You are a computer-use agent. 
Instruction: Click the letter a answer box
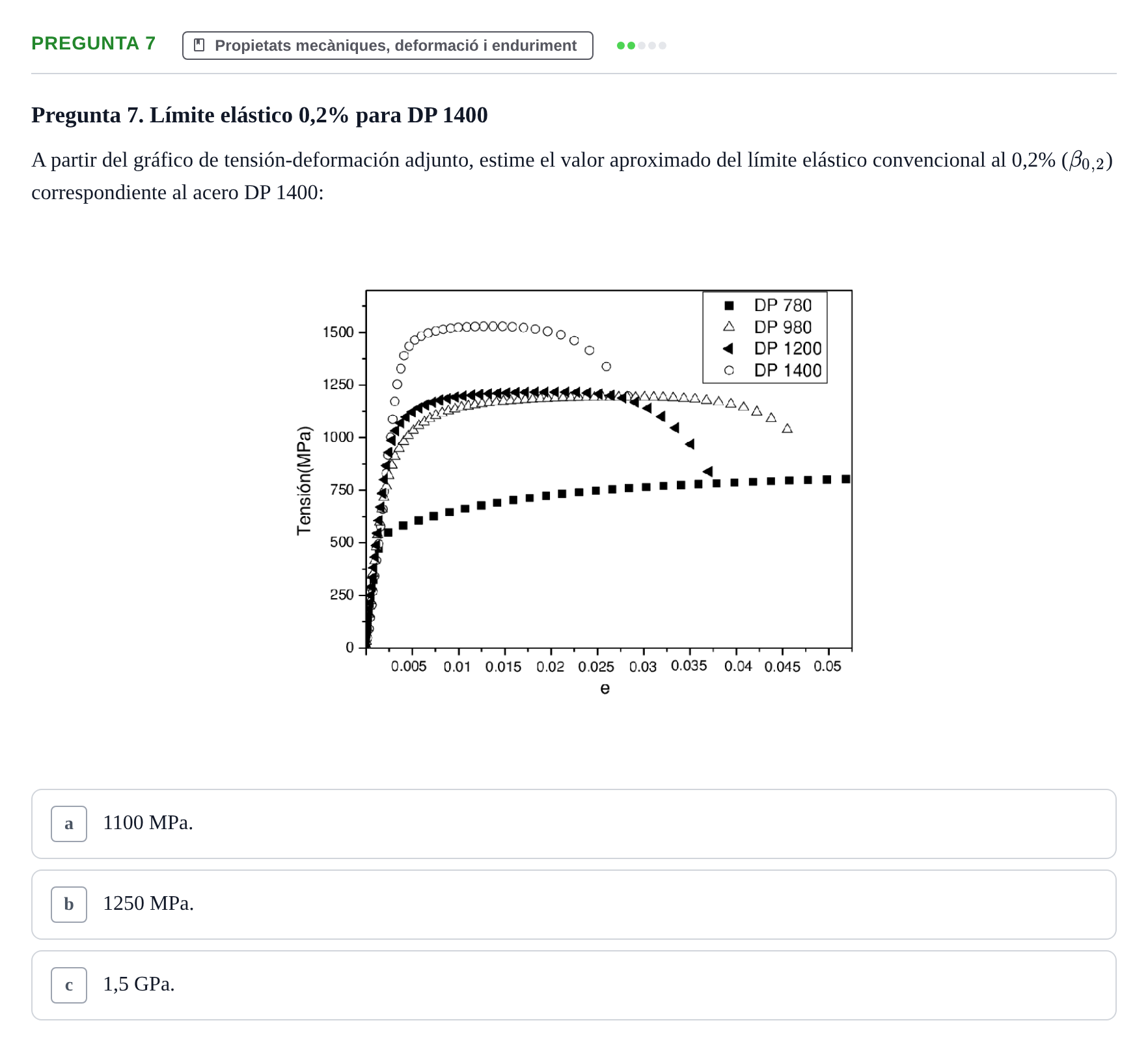click(69, 823)
